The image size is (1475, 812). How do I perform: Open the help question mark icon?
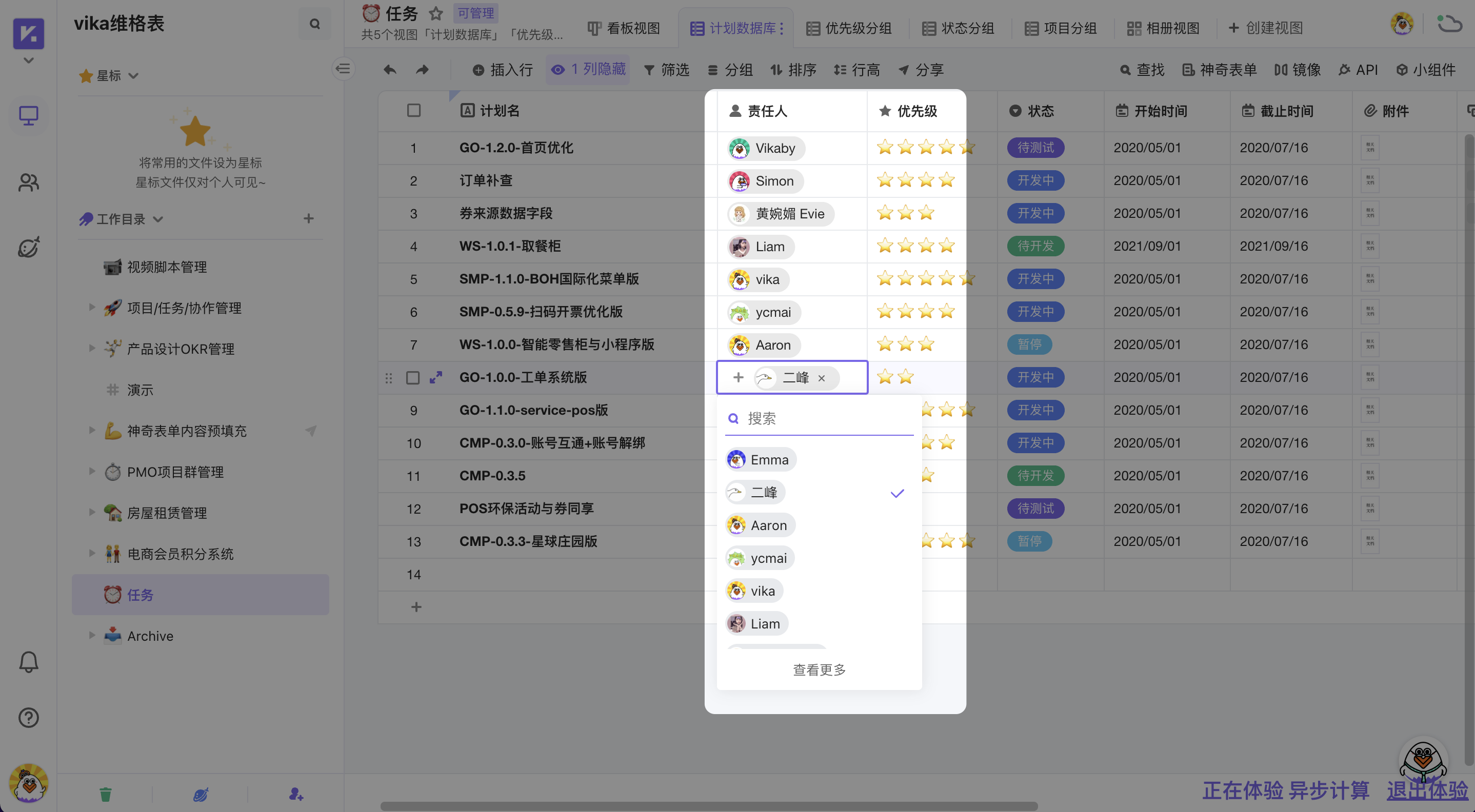click(28, 717)
